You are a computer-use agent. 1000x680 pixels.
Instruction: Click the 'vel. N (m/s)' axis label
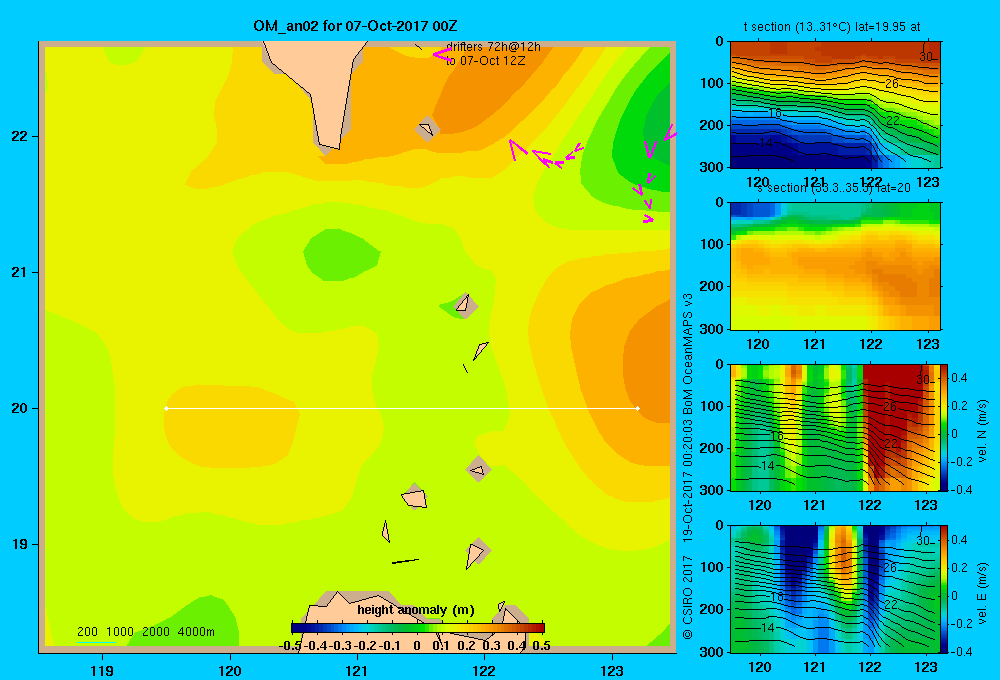pyautogui.click(x=983, y=431)
